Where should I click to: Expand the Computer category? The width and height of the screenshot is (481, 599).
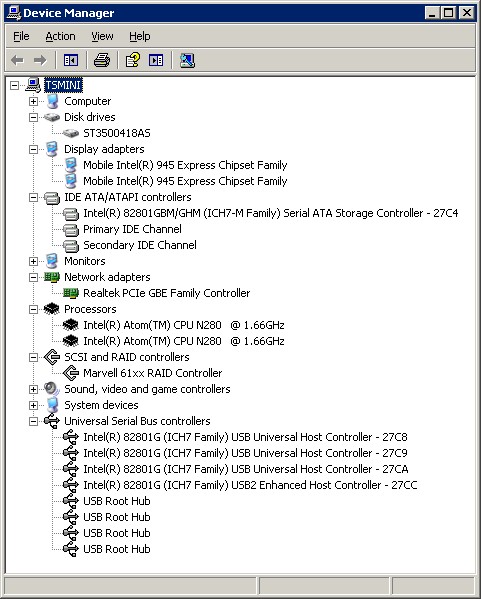pyautogui.click(x=34, y=101)
